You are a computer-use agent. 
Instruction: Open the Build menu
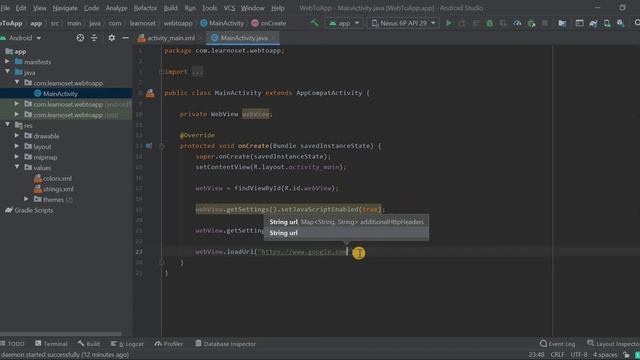(x=171, y=8)
